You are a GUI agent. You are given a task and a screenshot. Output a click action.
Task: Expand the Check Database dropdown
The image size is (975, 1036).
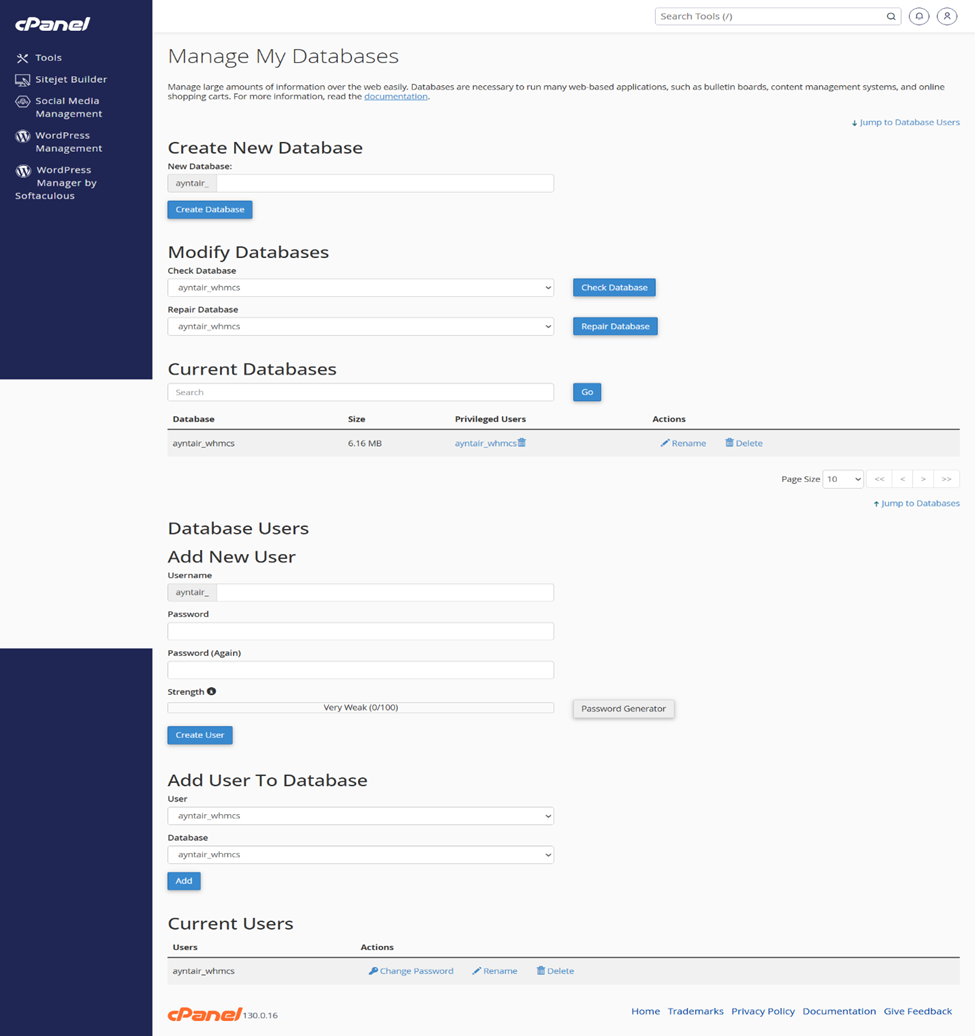[360, 288]
